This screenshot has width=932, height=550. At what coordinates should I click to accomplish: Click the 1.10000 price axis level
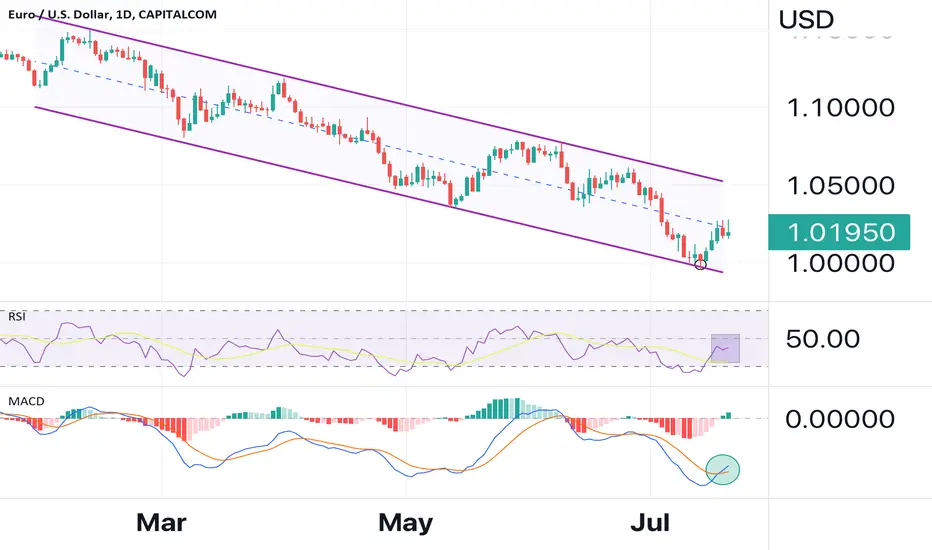(x=840, y=108)
